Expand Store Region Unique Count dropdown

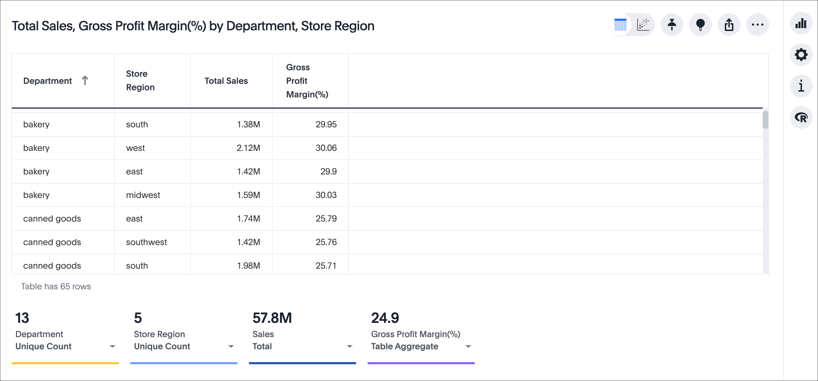231,347
